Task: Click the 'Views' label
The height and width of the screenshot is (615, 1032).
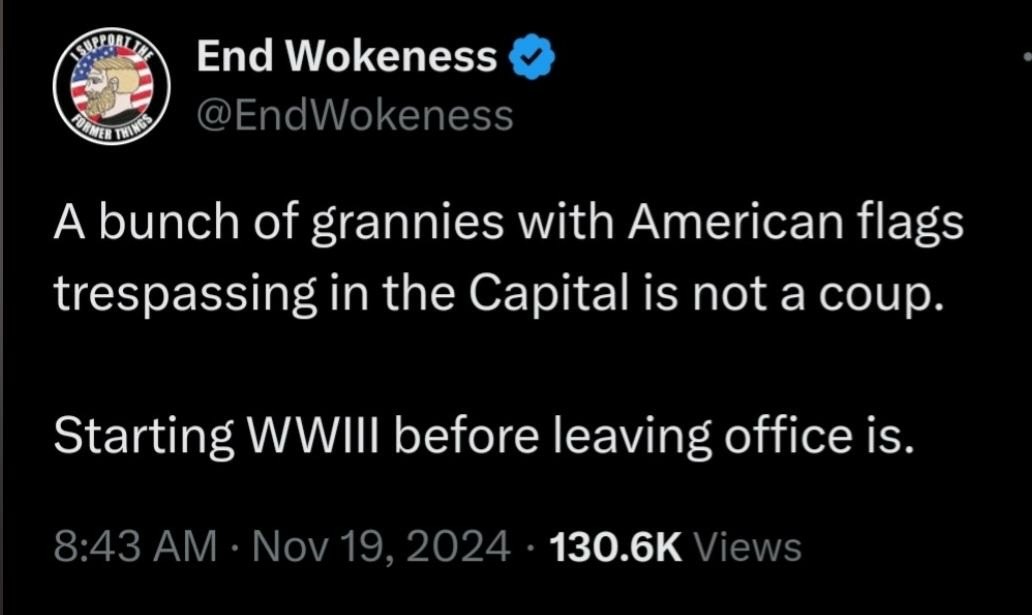Action: tap(746, 546)
